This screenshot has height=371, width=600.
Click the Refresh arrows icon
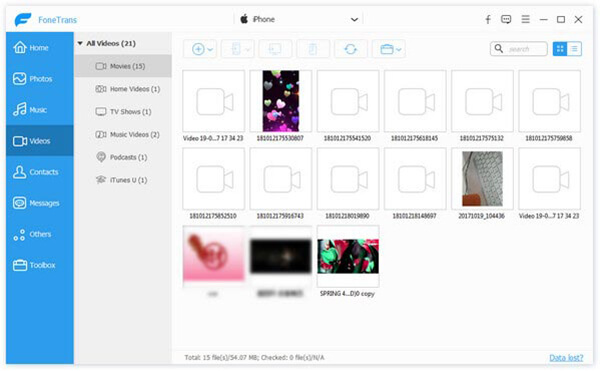click(351, 49)
